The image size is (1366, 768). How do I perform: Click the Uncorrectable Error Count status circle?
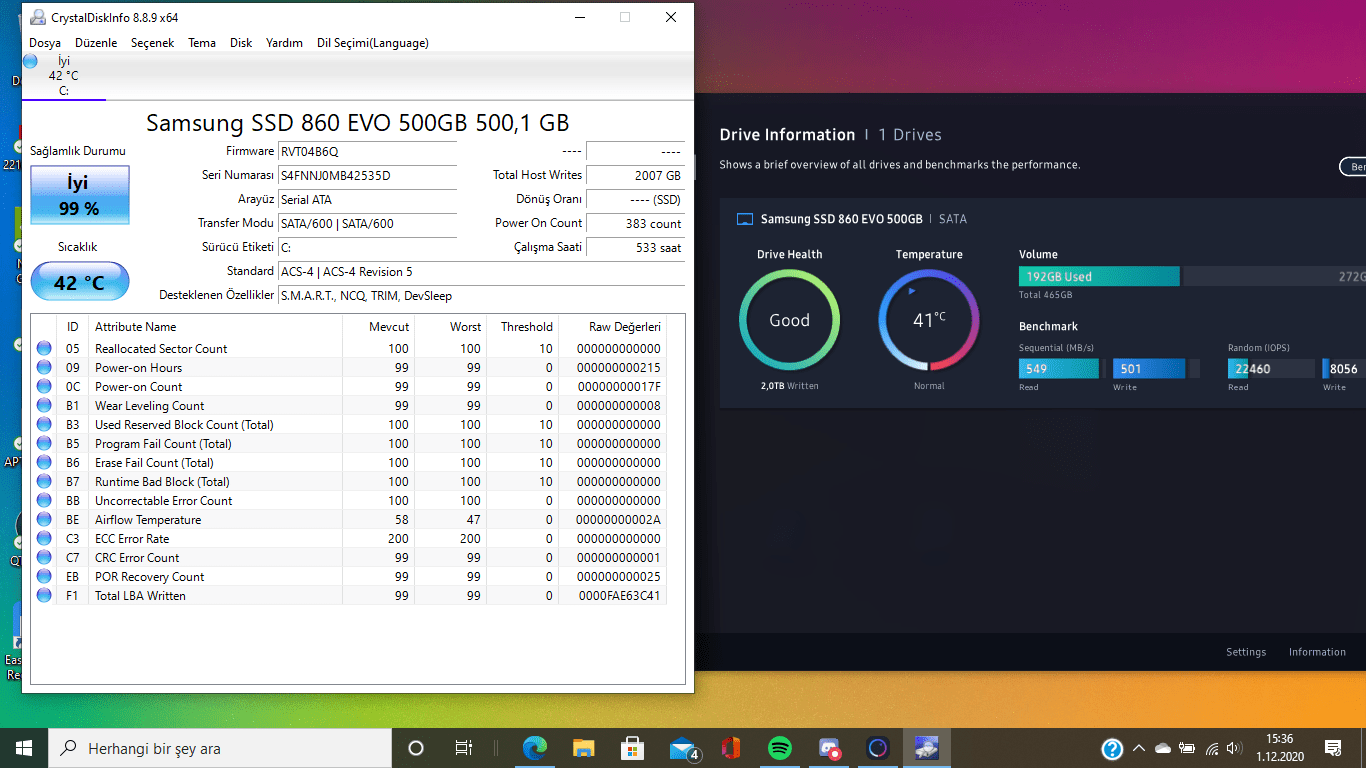[x=44, y=501]
